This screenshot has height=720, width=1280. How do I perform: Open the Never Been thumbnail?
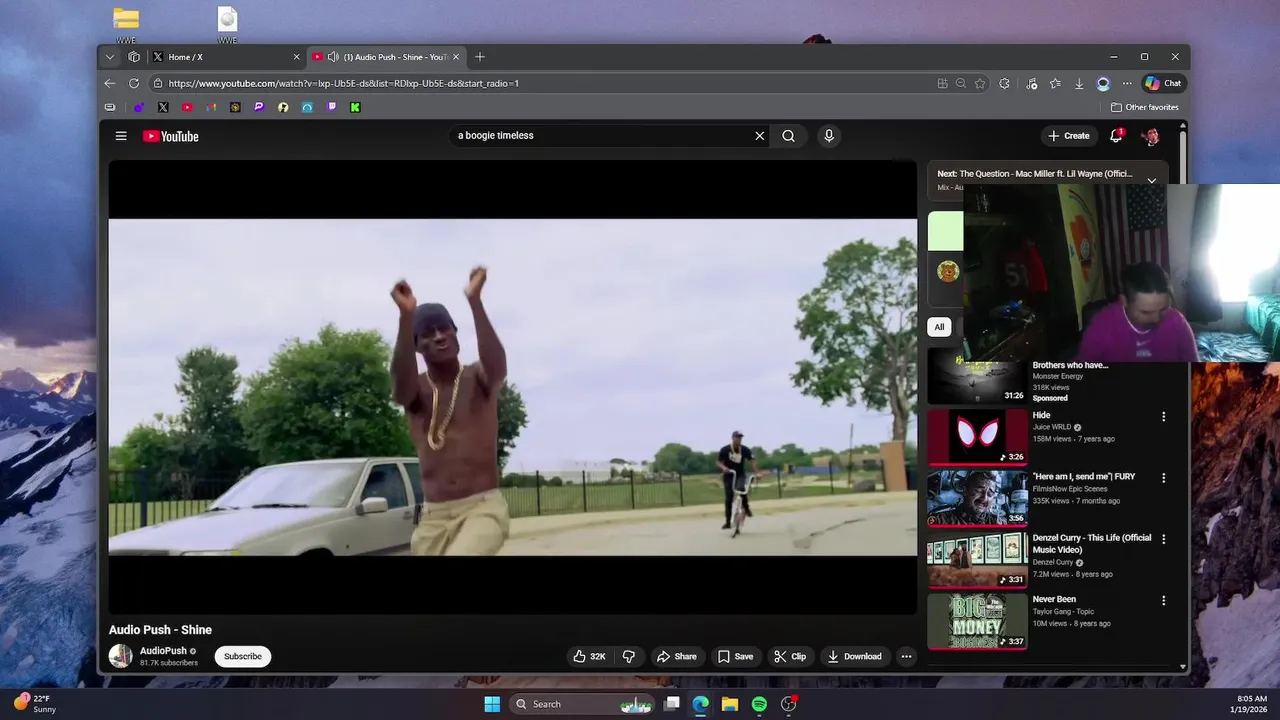[x=977, y=621]
